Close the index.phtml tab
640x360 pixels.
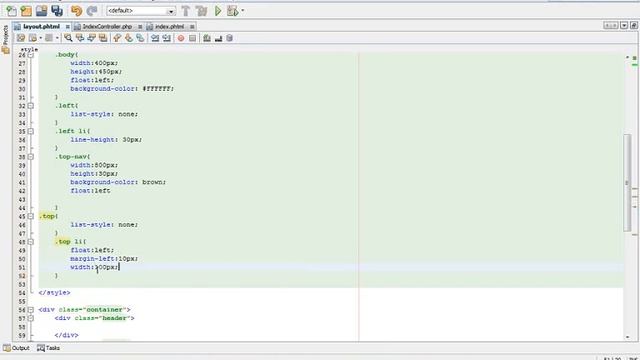[x=192, y=27]
